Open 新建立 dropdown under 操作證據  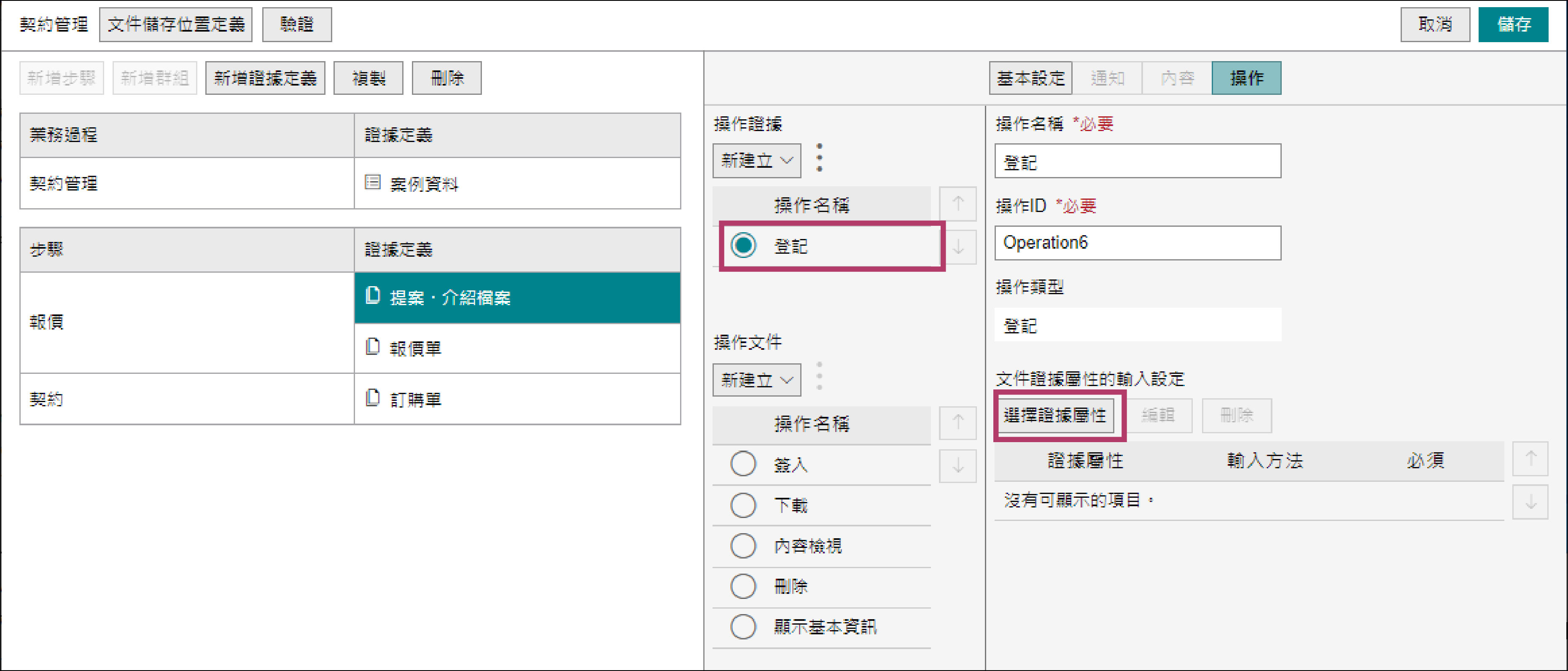click(x=757, y=161)
